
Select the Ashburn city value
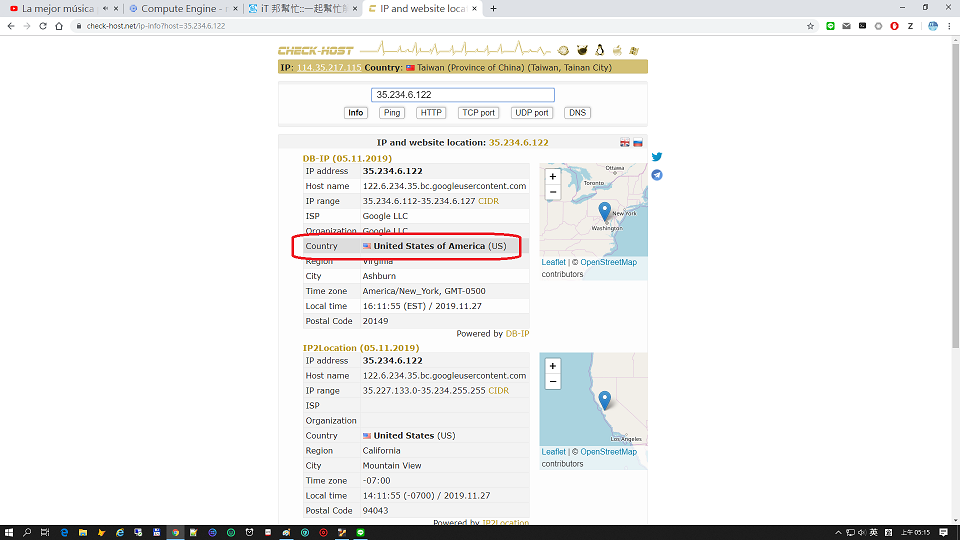coord(379,276)
